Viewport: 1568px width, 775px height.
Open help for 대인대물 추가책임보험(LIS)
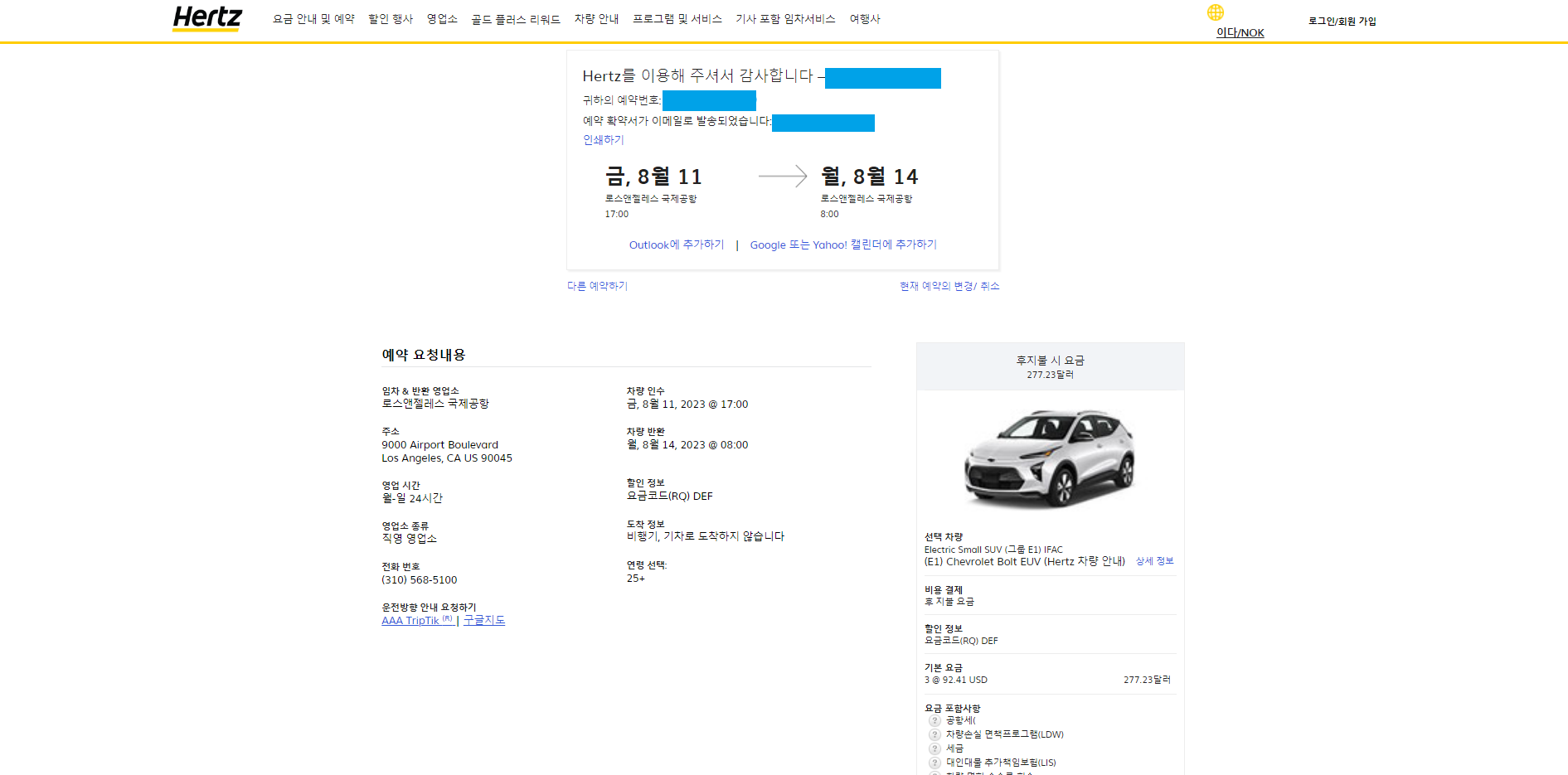click(x=934, y=762)
